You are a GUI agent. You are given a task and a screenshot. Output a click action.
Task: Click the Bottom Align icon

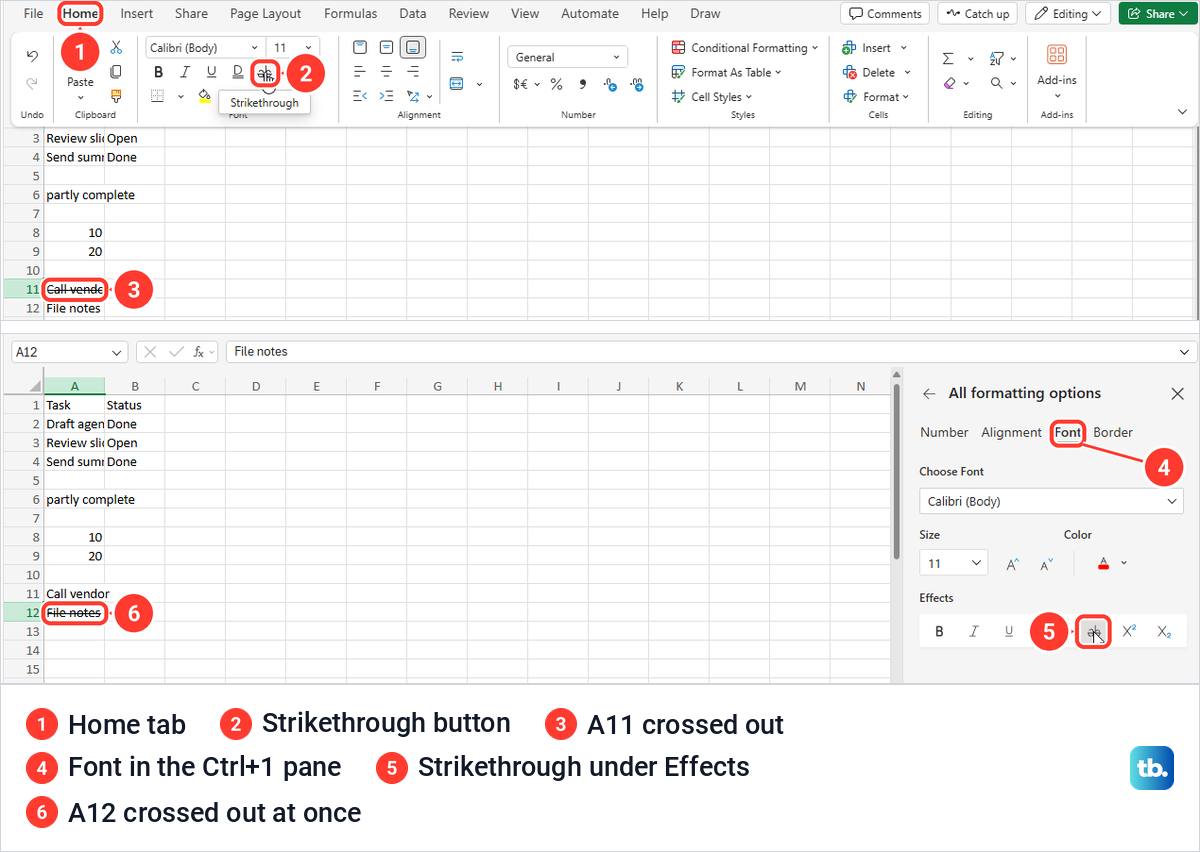pos(412,47)
